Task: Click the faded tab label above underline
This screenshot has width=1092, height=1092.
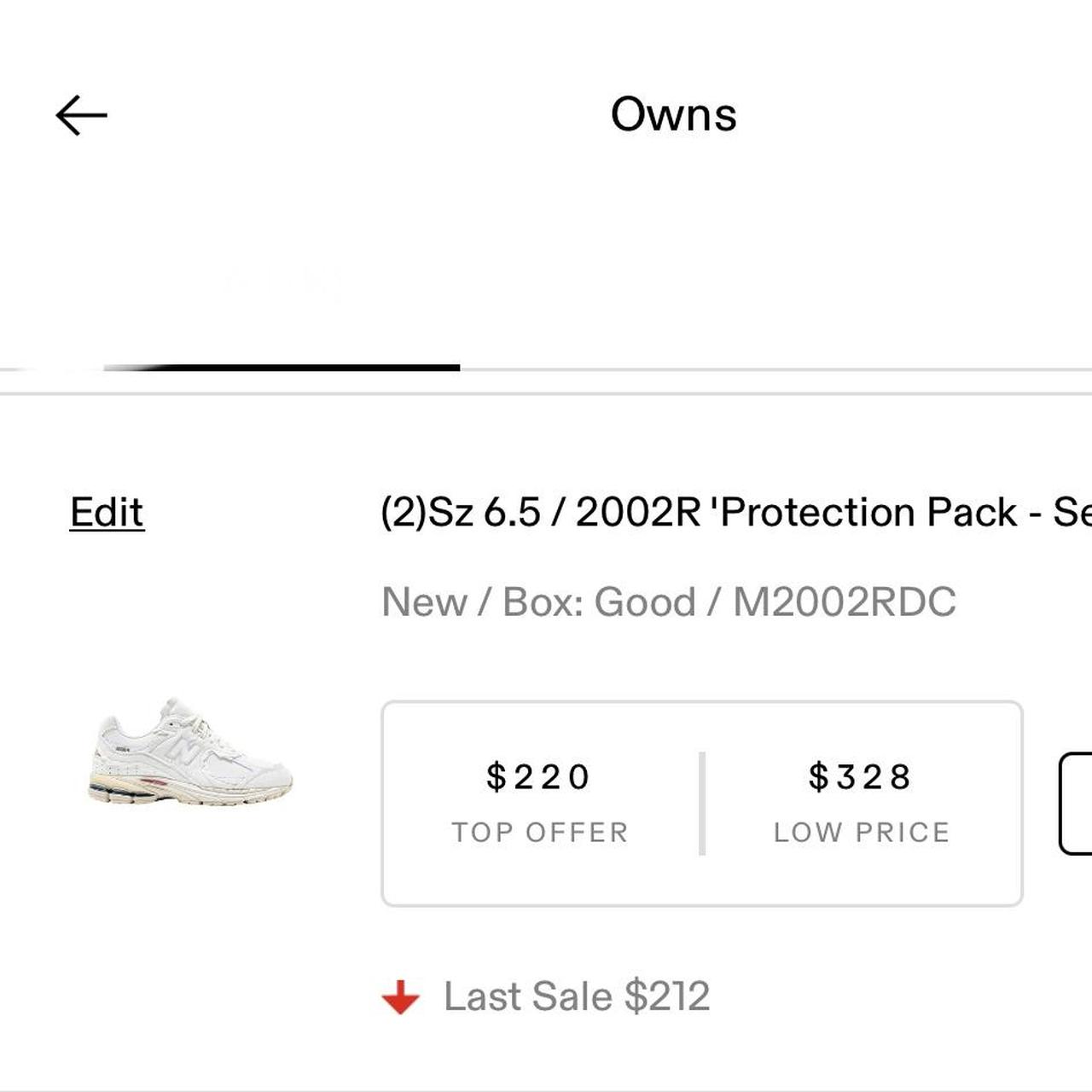Action: click(x=282, y=282)
